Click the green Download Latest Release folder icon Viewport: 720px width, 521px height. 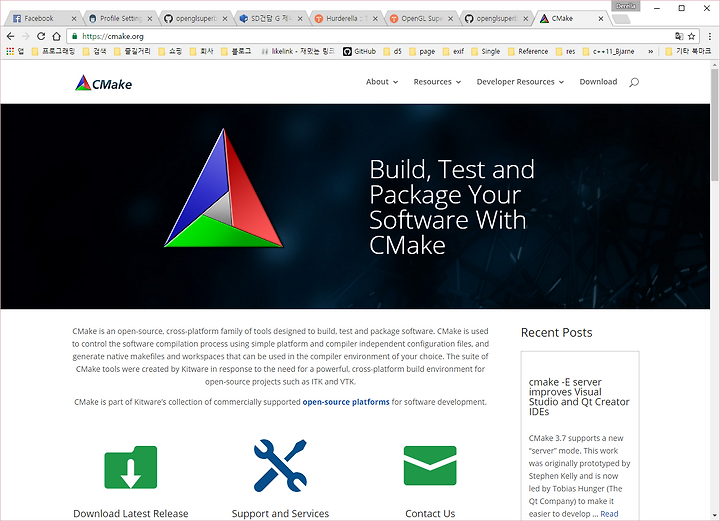coord(131,467)
